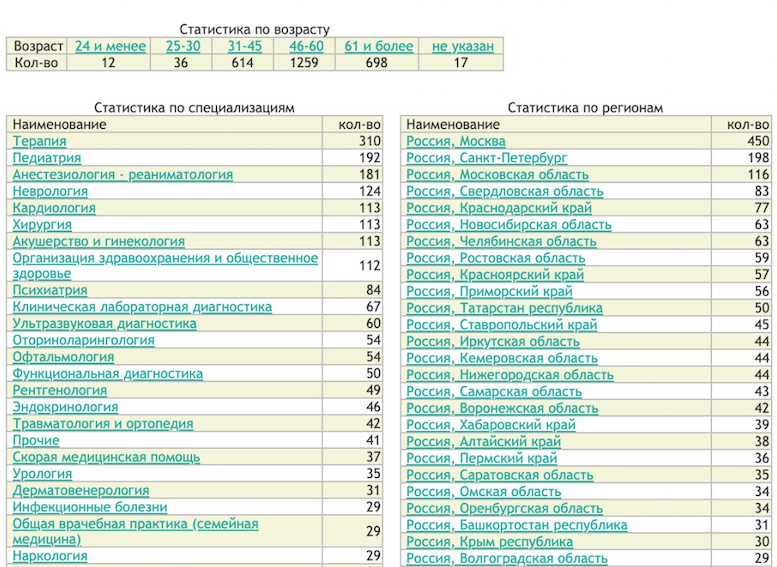Screen dimensions: 777x567
Task: Click 'Россия, Крым республика' link
Action: click(x=490, y=542)
